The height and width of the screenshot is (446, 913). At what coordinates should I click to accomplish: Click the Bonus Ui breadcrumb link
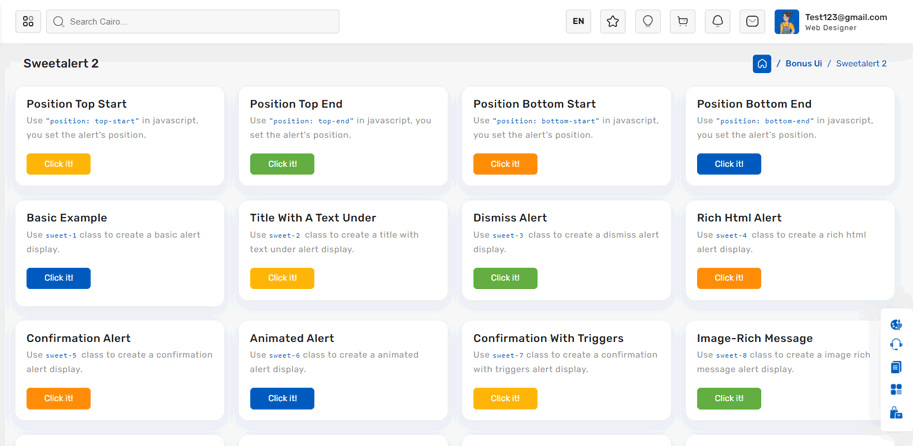click(804, 63)
